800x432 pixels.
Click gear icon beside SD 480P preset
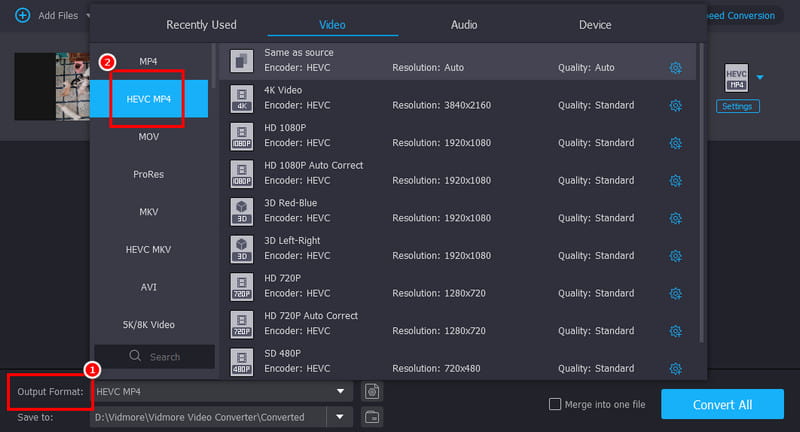[x=675, y=369]
